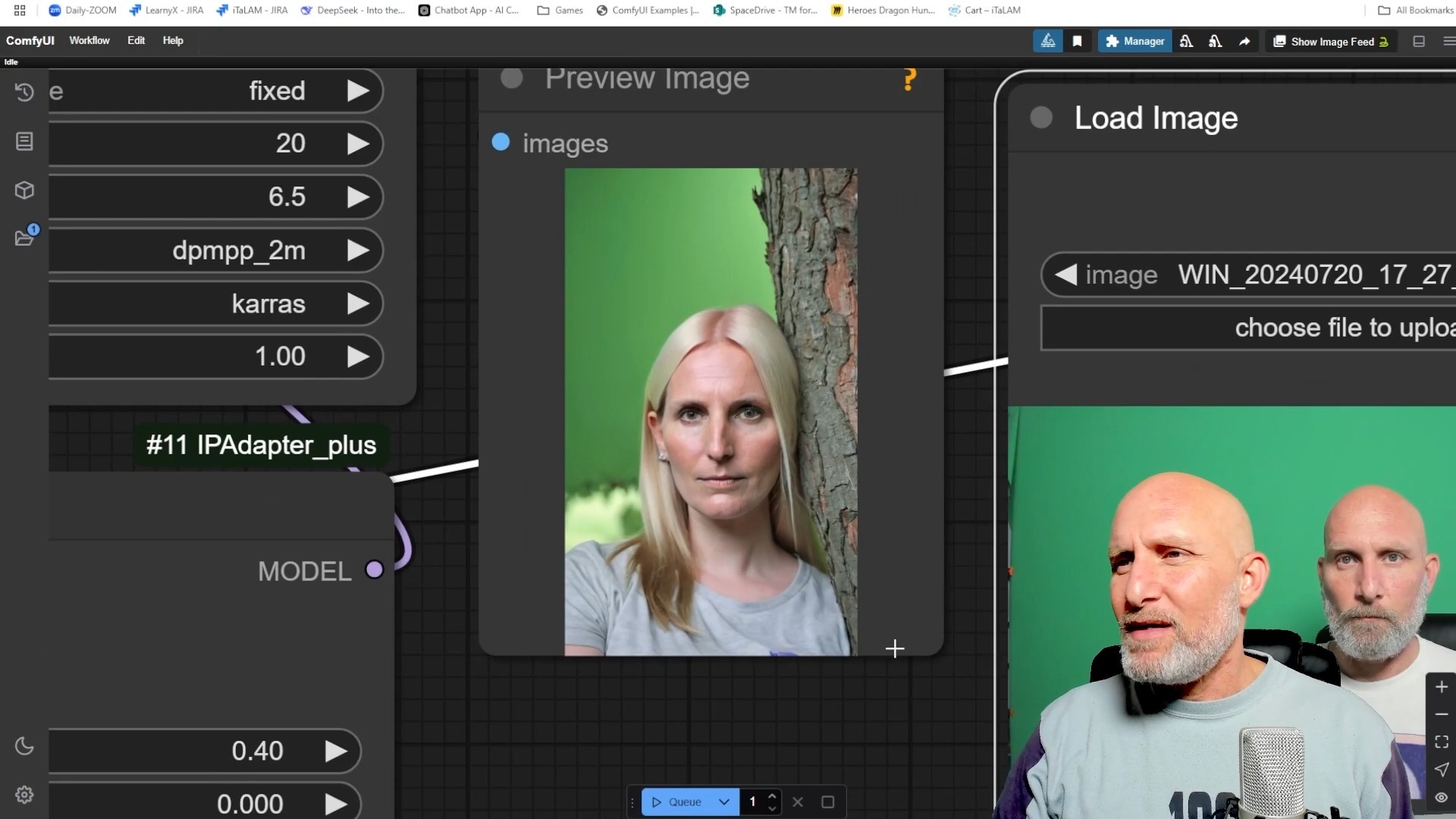This screenshot has height=819, width=1456.
Task: Click the share arrow icon
Action: point(1244,42)
